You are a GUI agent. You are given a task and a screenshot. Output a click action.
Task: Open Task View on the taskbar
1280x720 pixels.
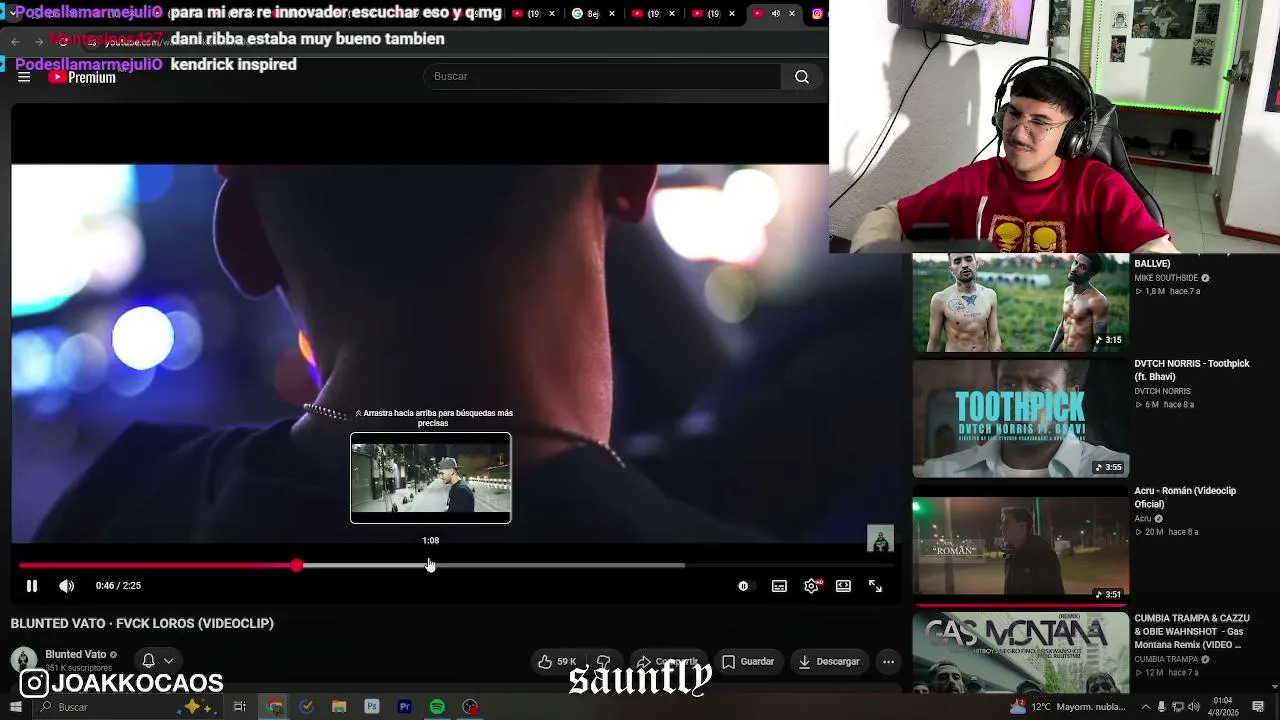(240, 707)
